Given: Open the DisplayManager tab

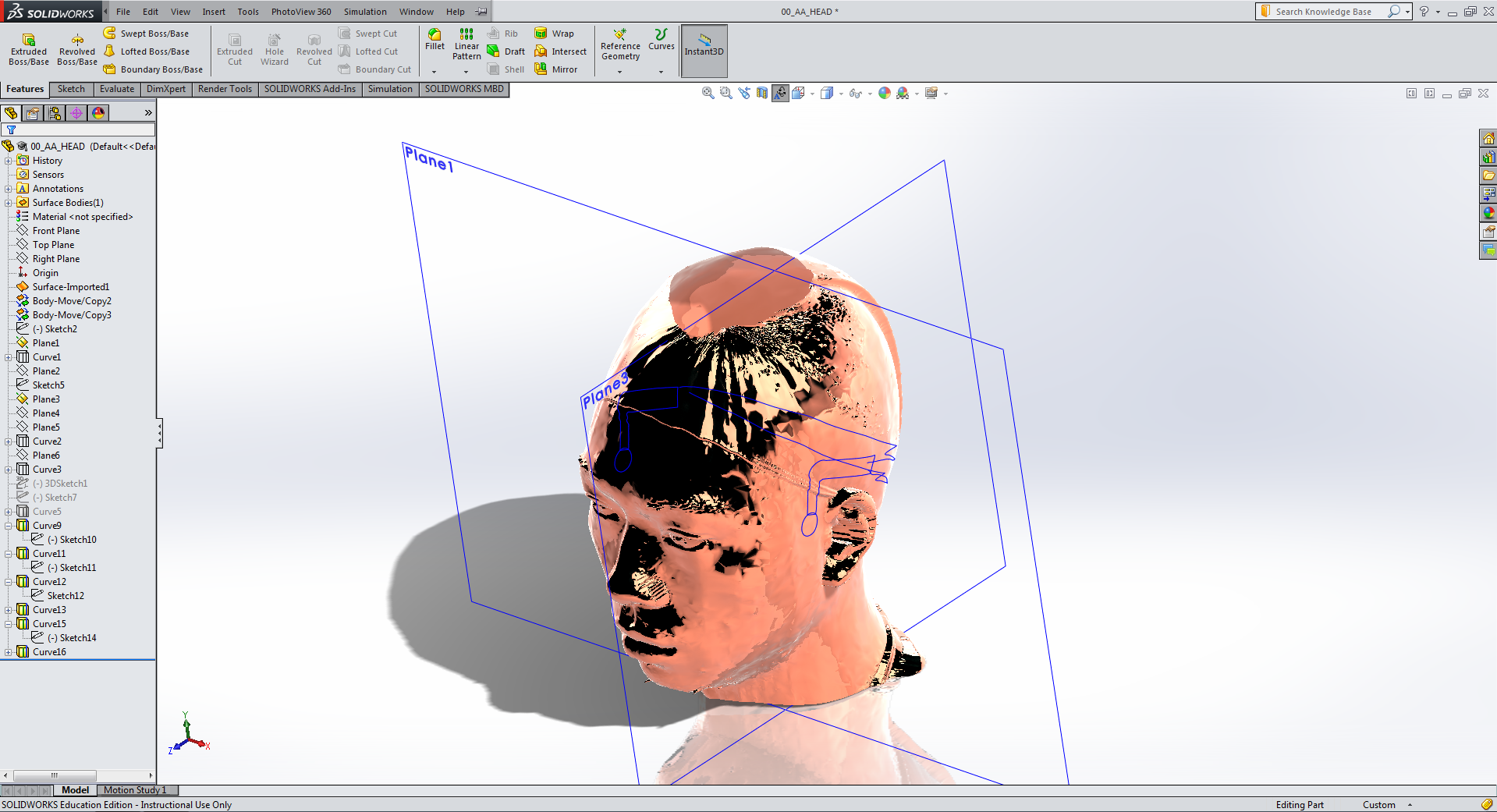Looking at the screenshot, I should point(98,113).
